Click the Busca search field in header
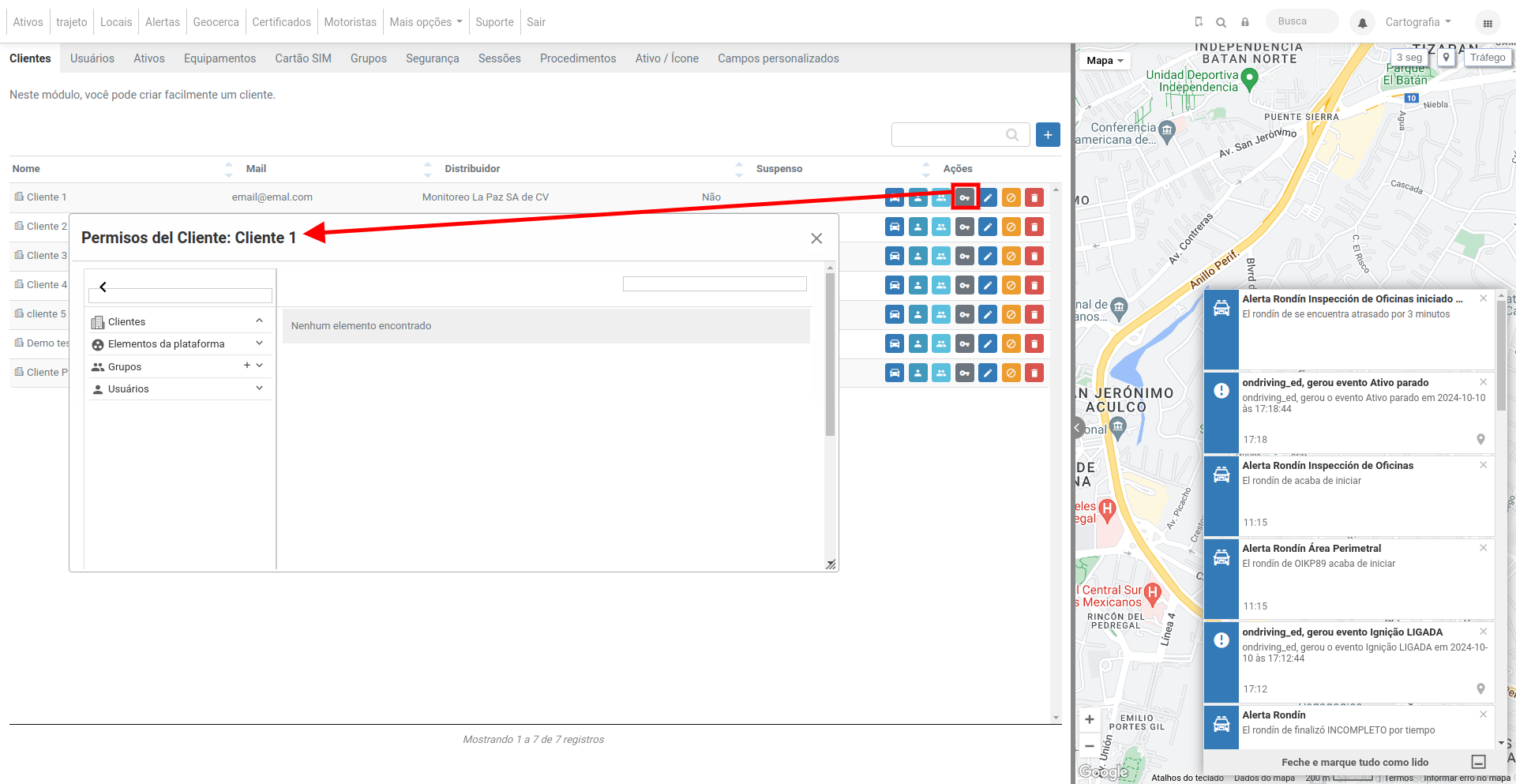This screenshot has width=1516, height=784. 1302,21
